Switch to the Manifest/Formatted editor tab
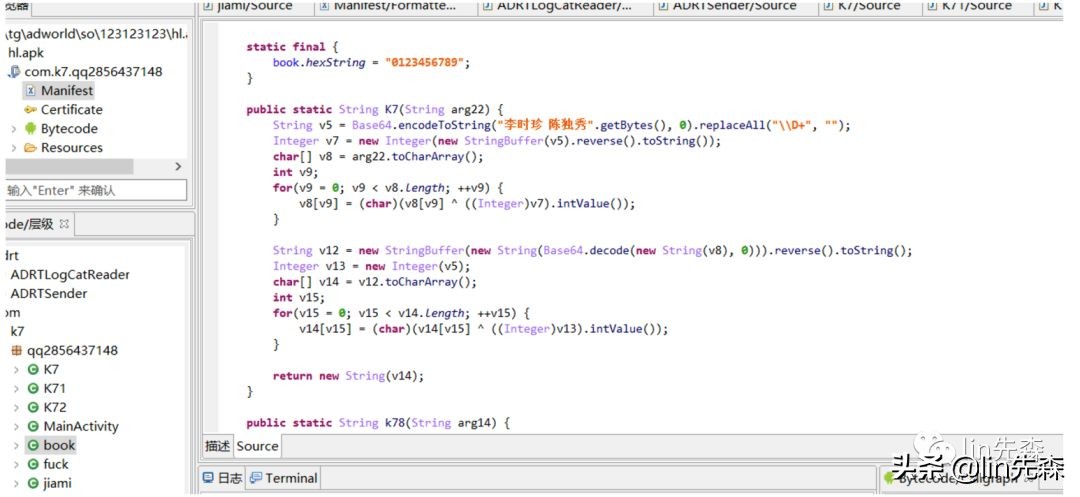 tap(395, 6)
